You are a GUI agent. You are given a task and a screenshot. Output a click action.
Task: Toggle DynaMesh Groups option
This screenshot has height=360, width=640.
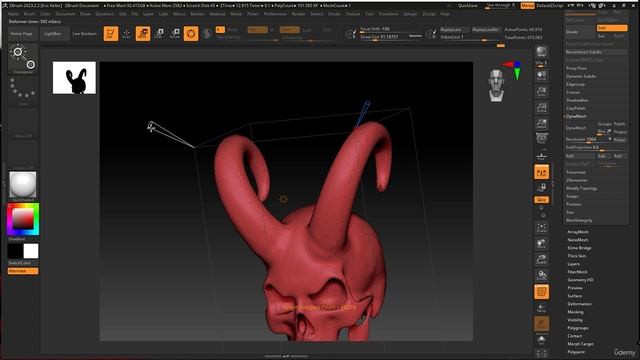coord(604,124)
